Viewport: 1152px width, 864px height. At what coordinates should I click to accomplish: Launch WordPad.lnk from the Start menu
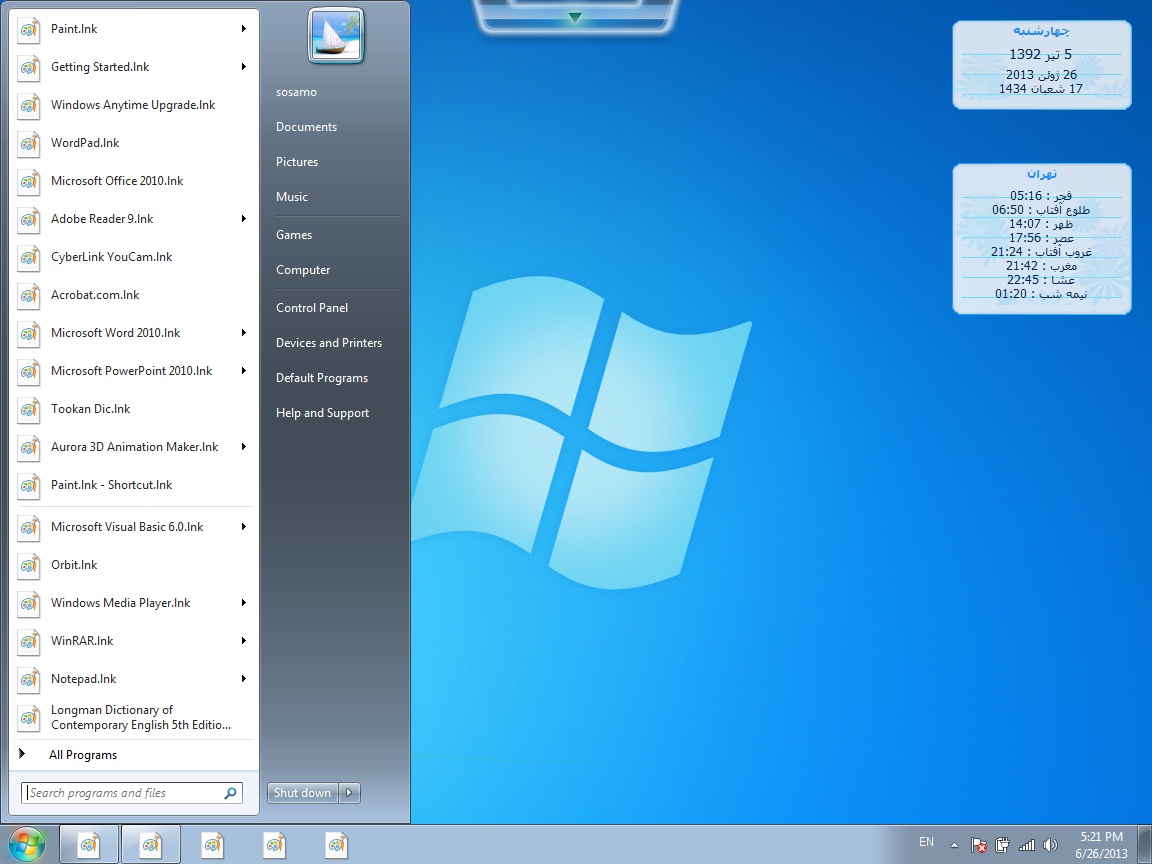coord(85,143)
